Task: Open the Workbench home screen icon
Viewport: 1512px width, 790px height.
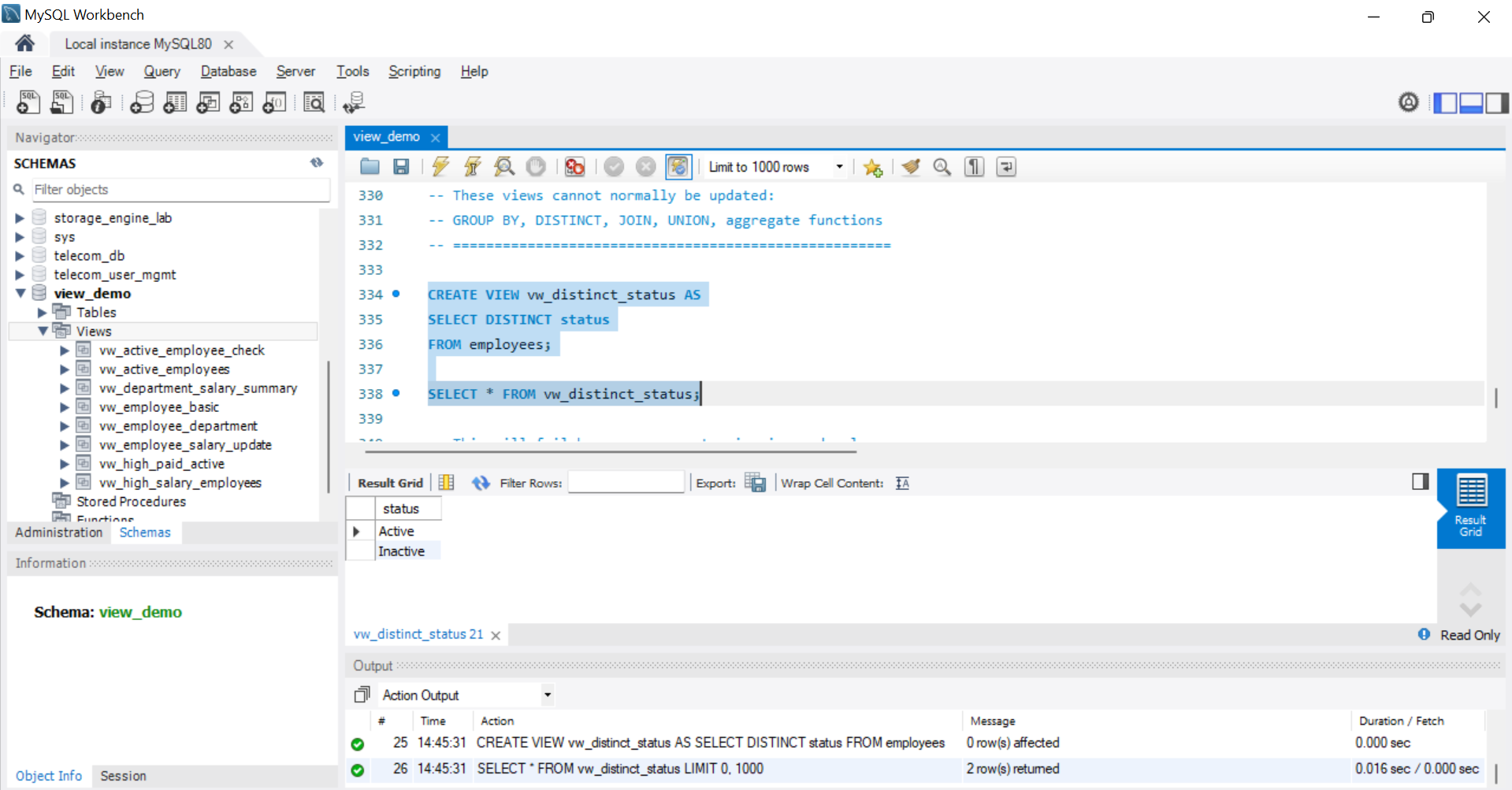Action: 24,43
